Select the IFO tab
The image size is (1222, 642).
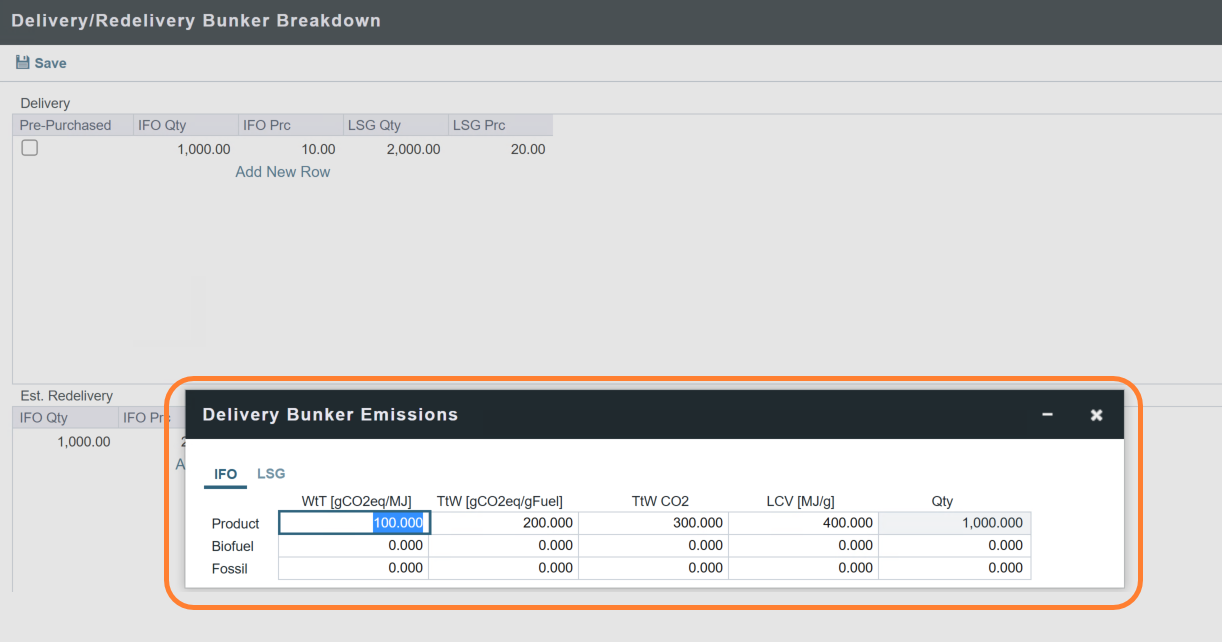pos(226,474)
